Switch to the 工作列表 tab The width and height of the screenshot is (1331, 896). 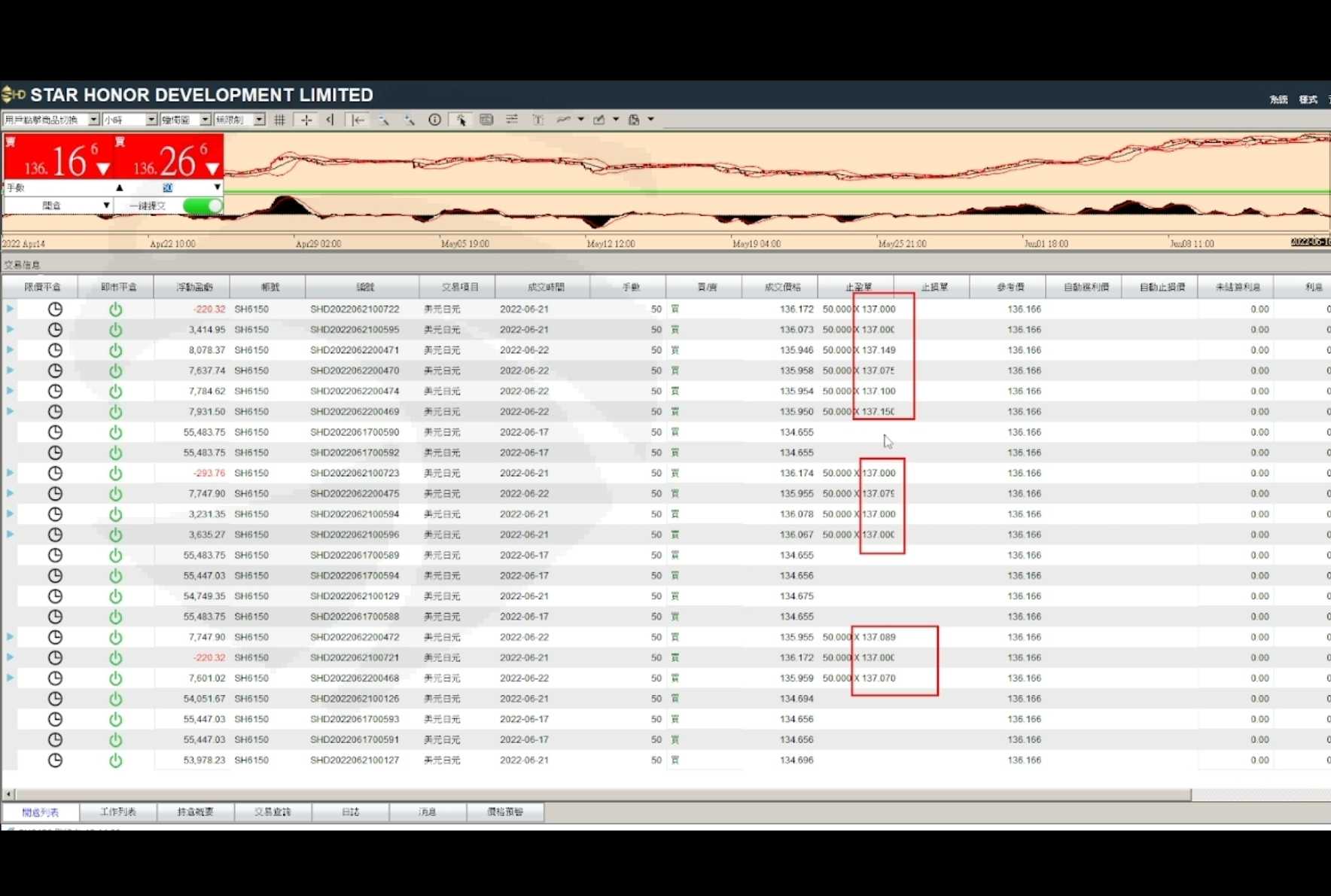tap(118, 812)
